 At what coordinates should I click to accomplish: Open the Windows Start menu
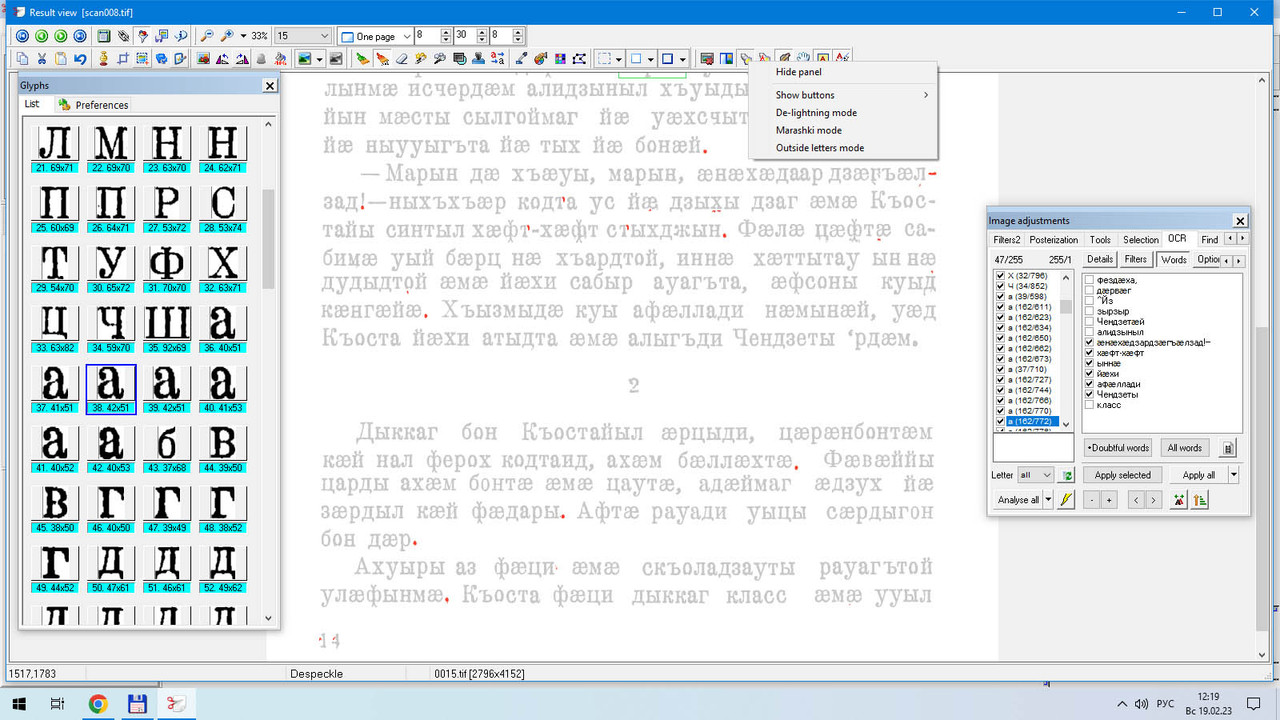[x=19, y=704]
